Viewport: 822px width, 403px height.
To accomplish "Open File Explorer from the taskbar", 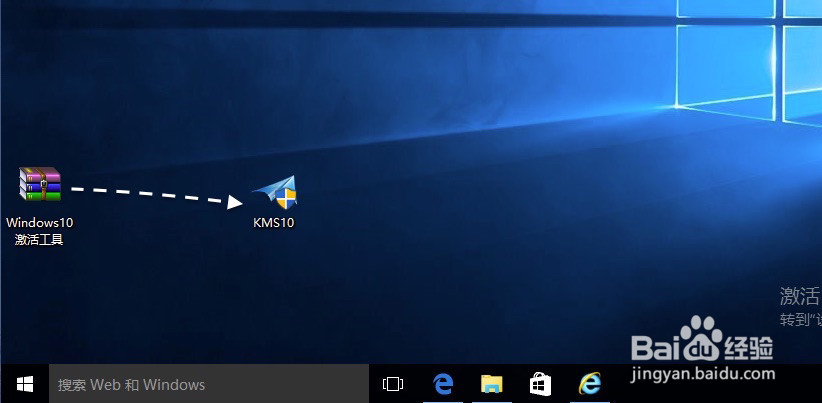I will coord(492,385).
